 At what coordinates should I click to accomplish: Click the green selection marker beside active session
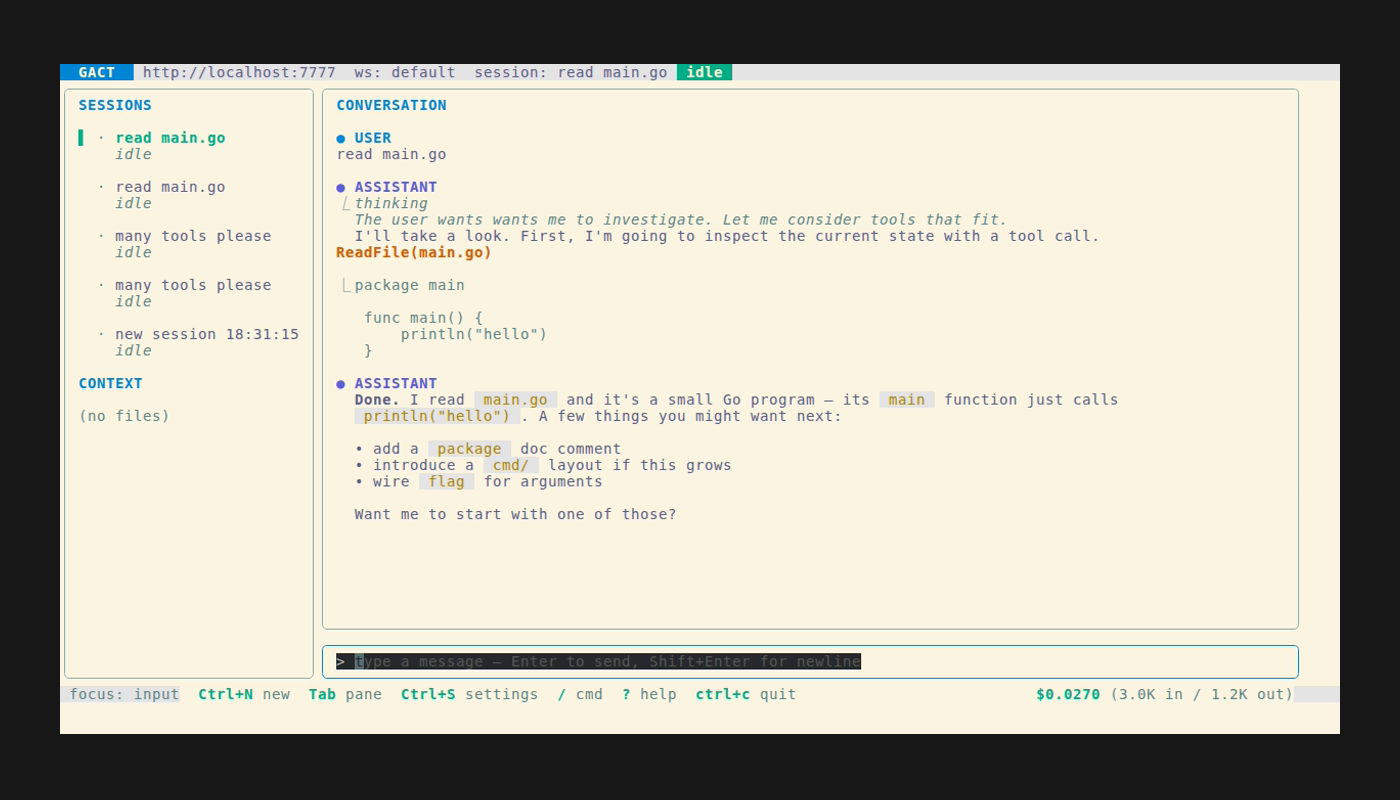(81, 138)
